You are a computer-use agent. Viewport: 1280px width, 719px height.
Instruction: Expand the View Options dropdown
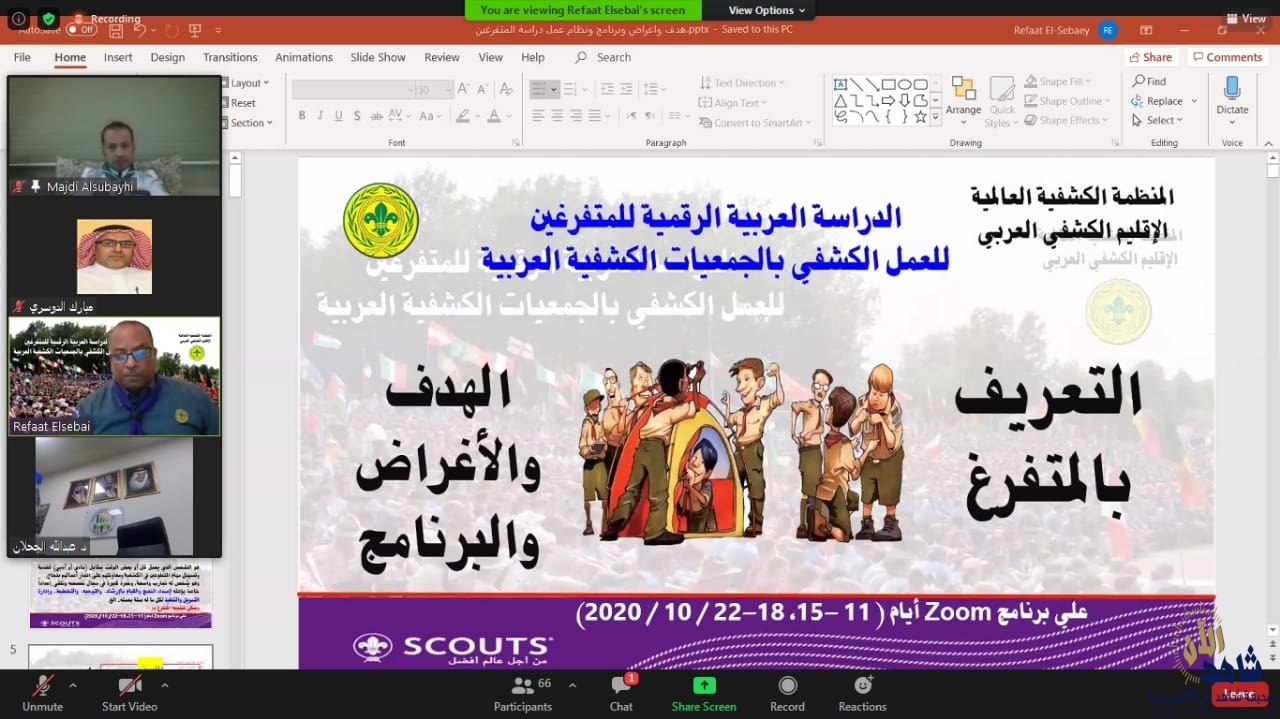[x=766, y=10]
